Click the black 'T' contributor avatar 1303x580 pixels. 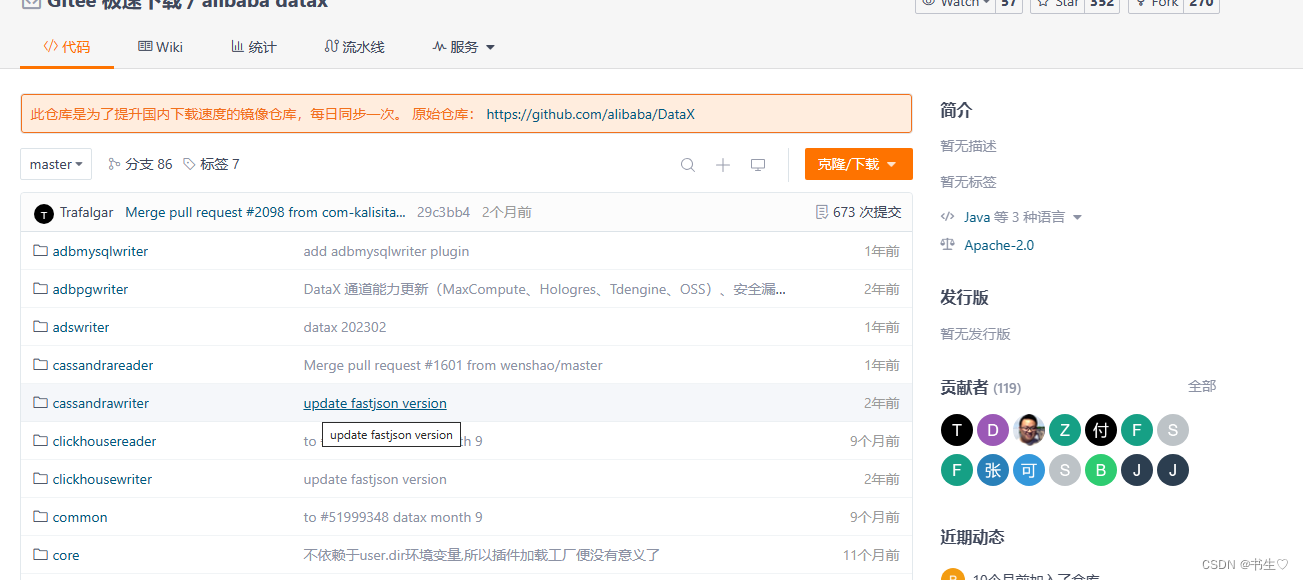[x=957, y=430]
